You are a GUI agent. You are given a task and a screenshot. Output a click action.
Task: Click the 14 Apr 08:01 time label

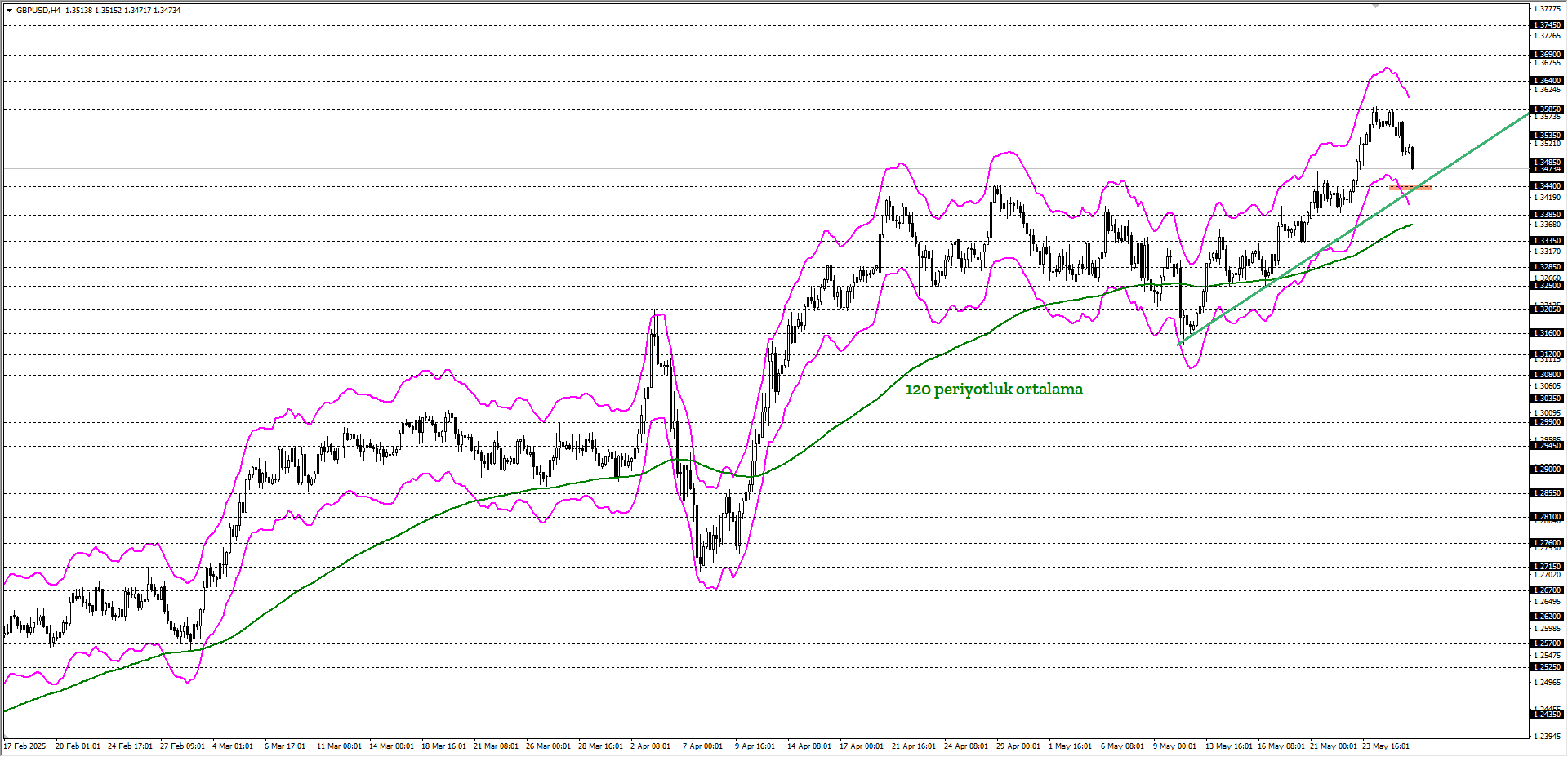pyautogui.click(x=809, y=746)
